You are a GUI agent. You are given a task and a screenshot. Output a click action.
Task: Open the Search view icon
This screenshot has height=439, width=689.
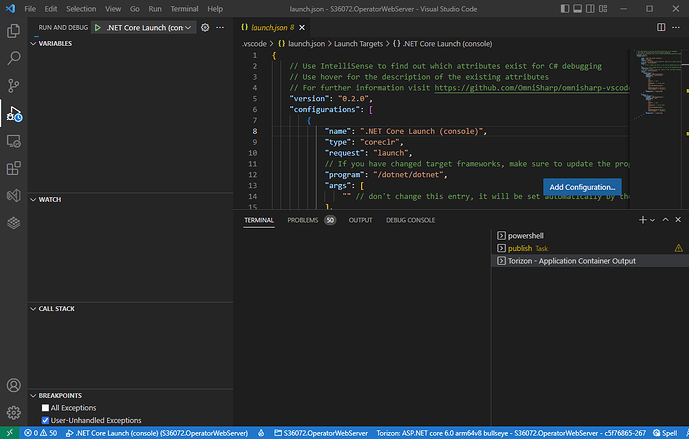point(14,58)
